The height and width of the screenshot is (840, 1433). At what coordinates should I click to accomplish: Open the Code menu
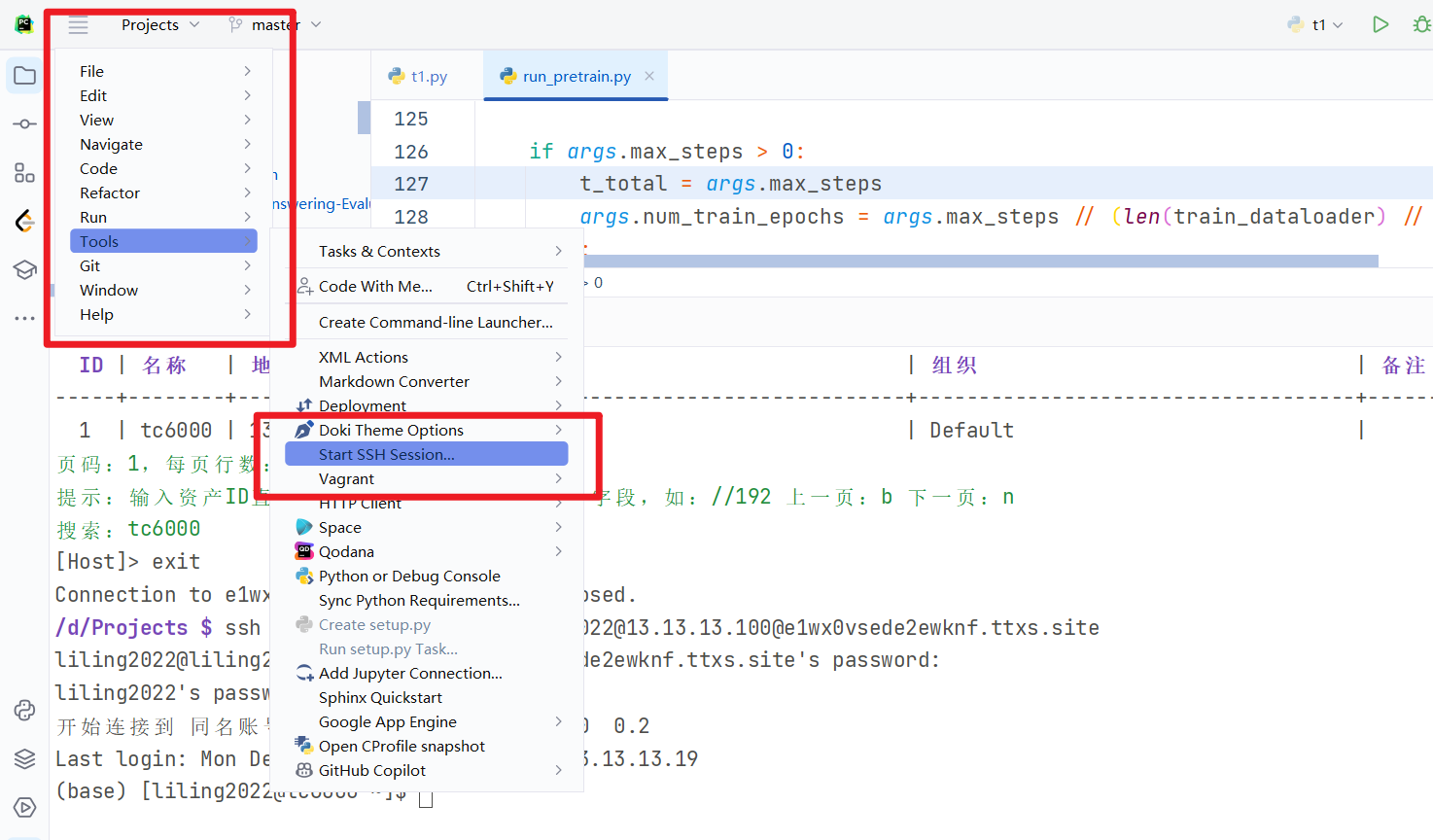163,168
